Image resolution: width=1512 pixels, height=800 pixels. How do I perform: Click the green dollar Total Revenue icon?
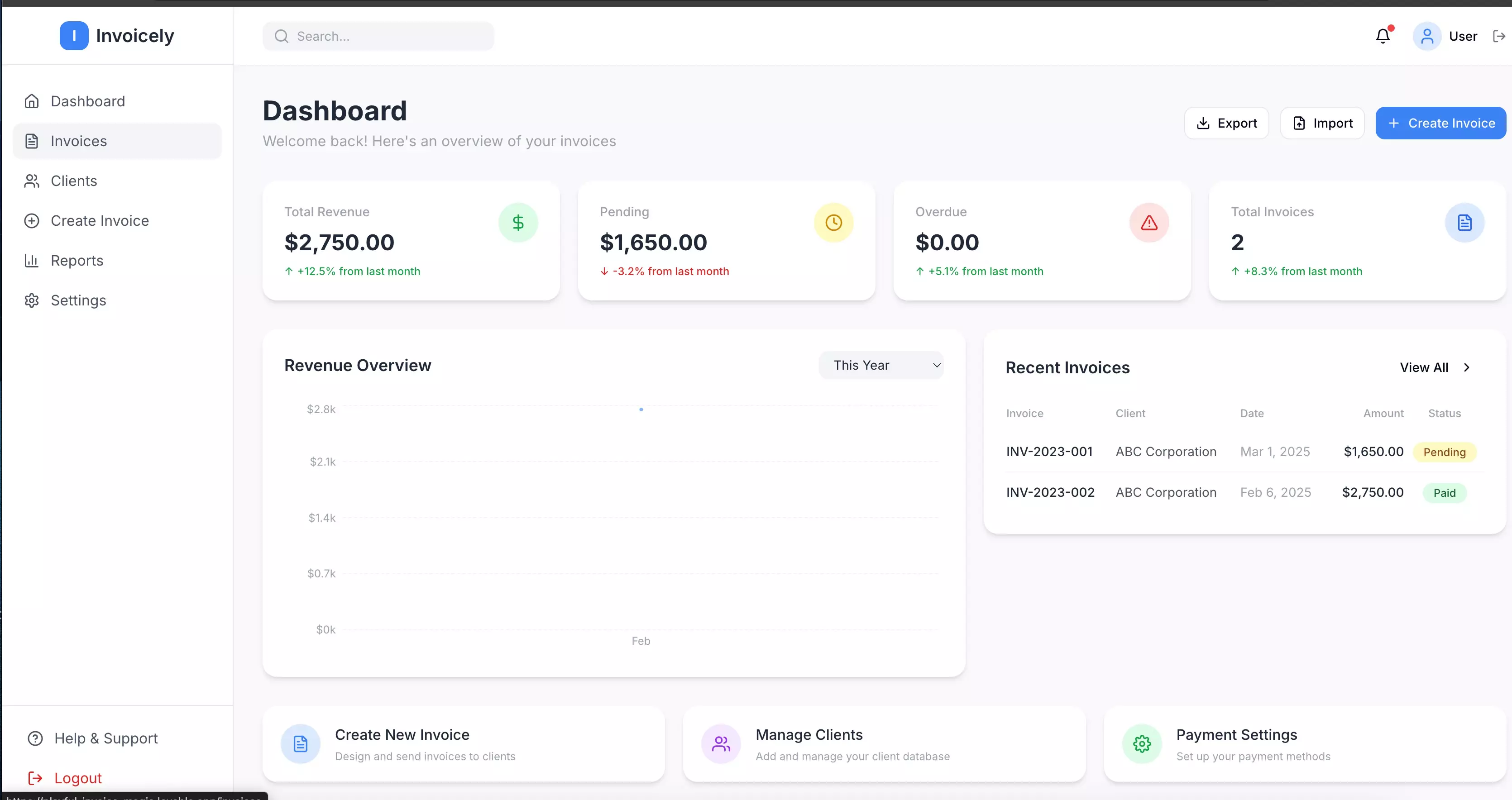[518, 223]
